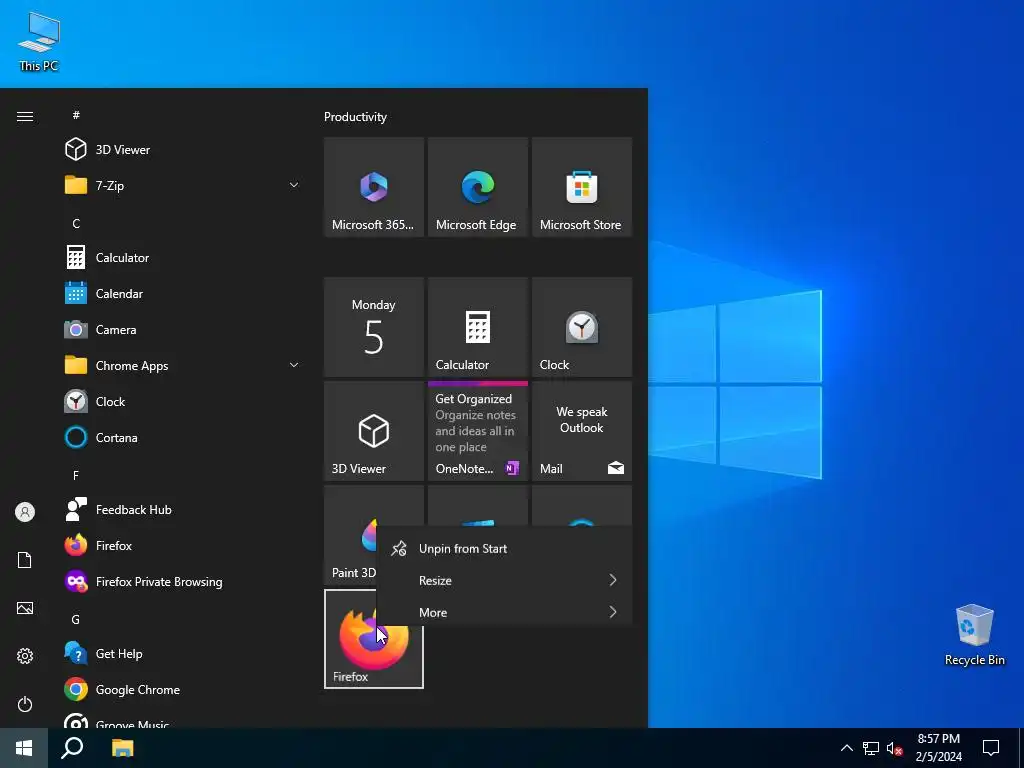Launch Google Chrome from the app list
Viewport: 1024px width, 768px height.
[182, 690]
